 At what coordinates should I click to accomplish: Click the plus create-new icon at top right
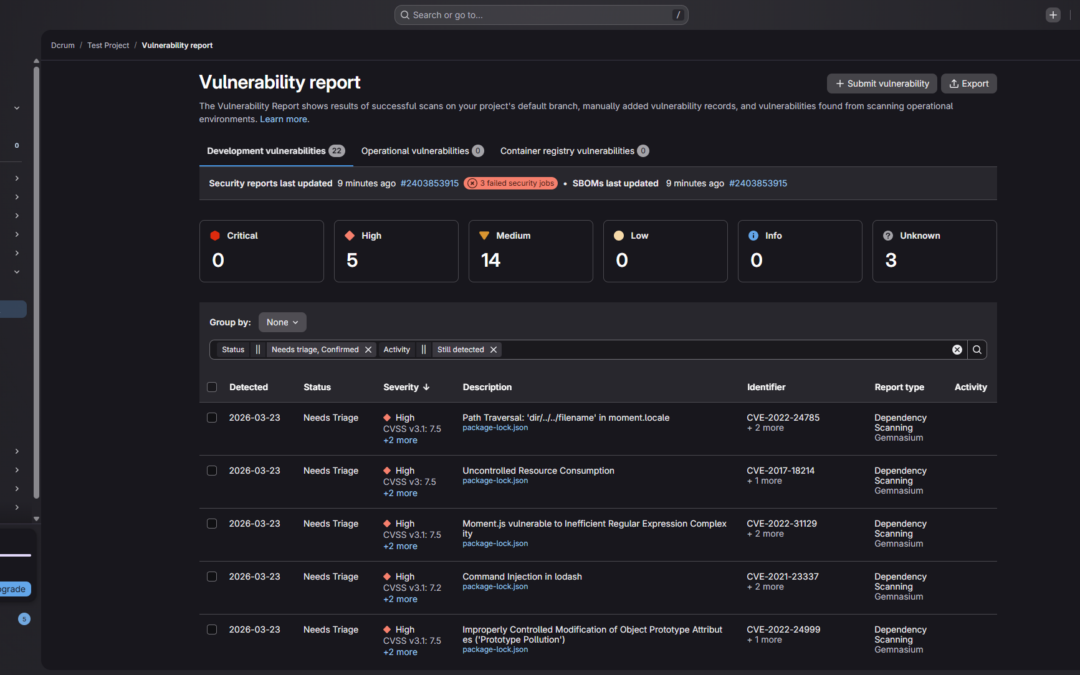tap(1052, 15)
